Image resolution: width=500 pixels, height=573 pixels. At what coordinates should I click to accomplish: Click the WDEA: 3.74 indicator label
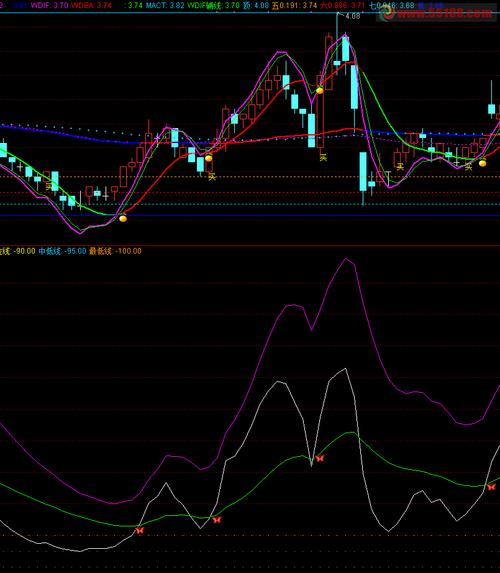(x=91, y=5)
